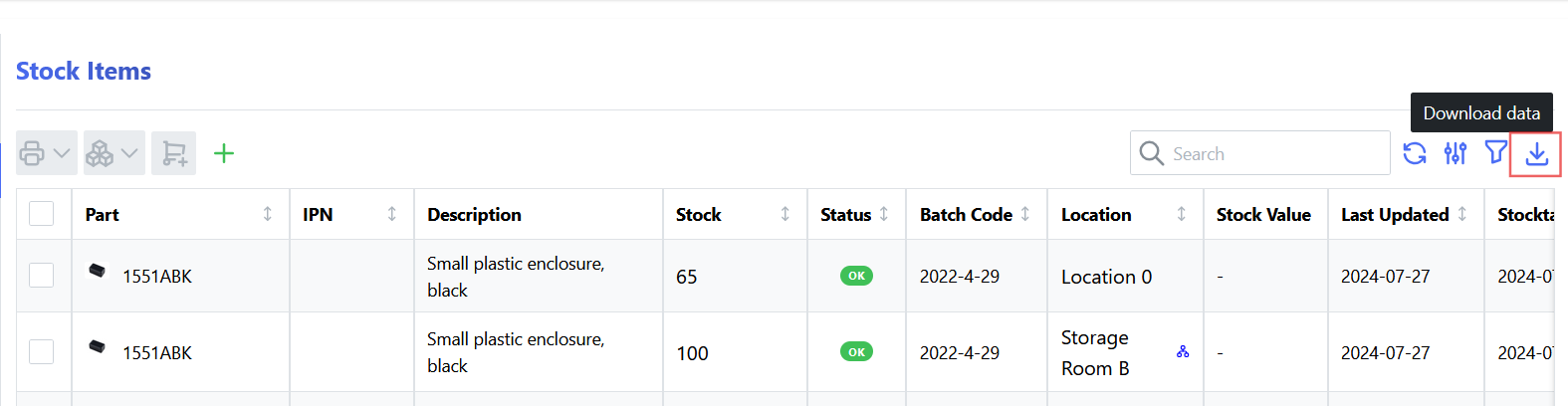
Task: Toggle the select-all checkbox in header
Action: (42, 214)
